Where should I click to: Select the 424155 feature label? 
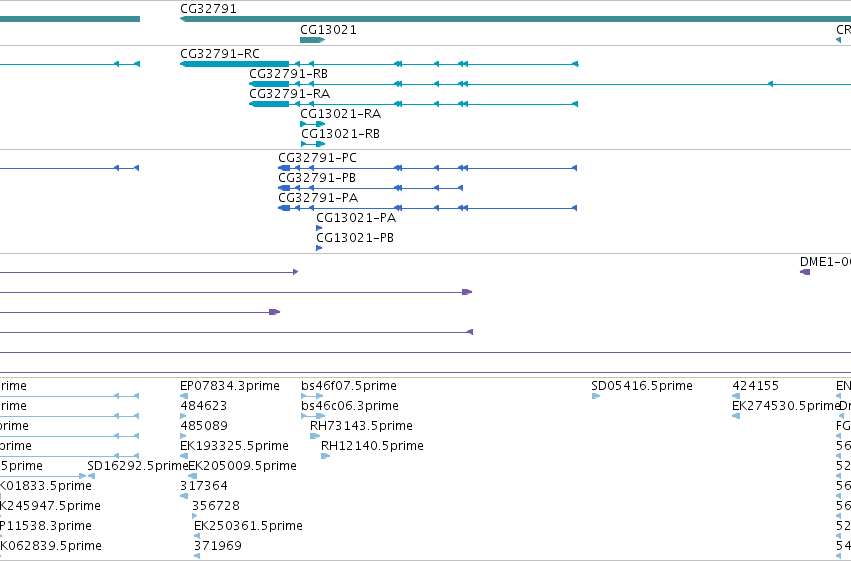click(755, 386)
